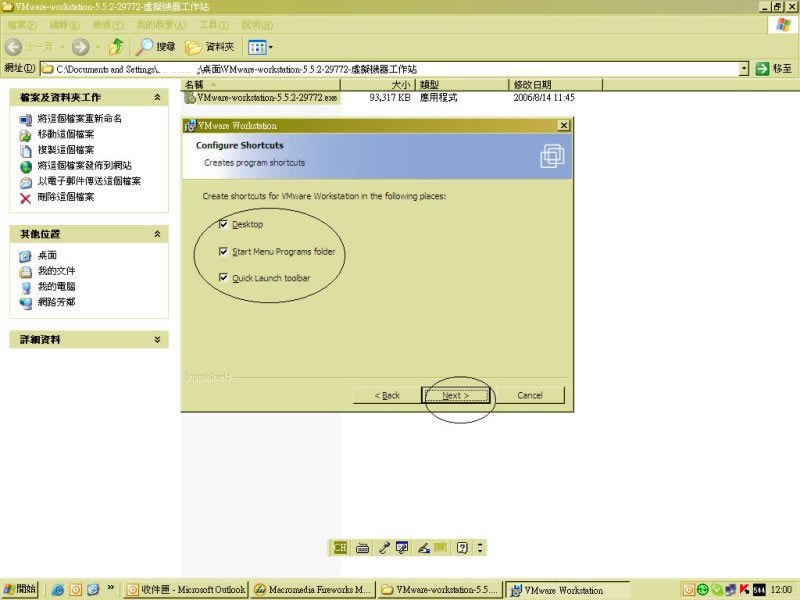The image size is (800, 600).
Task: Click the Delete this file (刪除這個檔案) link
Action: coord(66,197)
